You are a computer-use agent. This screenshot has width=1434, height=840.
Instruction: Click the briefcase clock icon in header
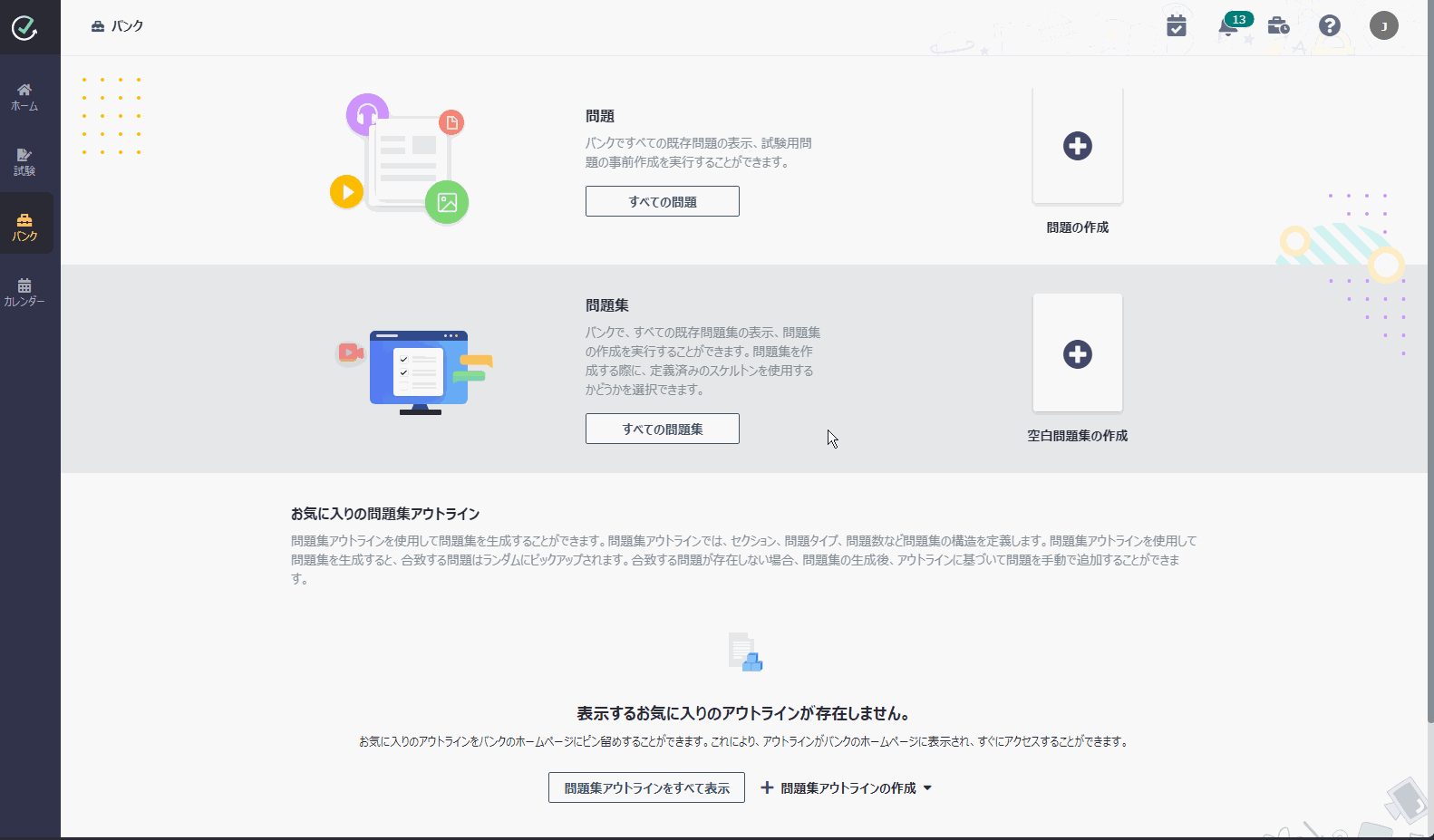pos(1279,25)
